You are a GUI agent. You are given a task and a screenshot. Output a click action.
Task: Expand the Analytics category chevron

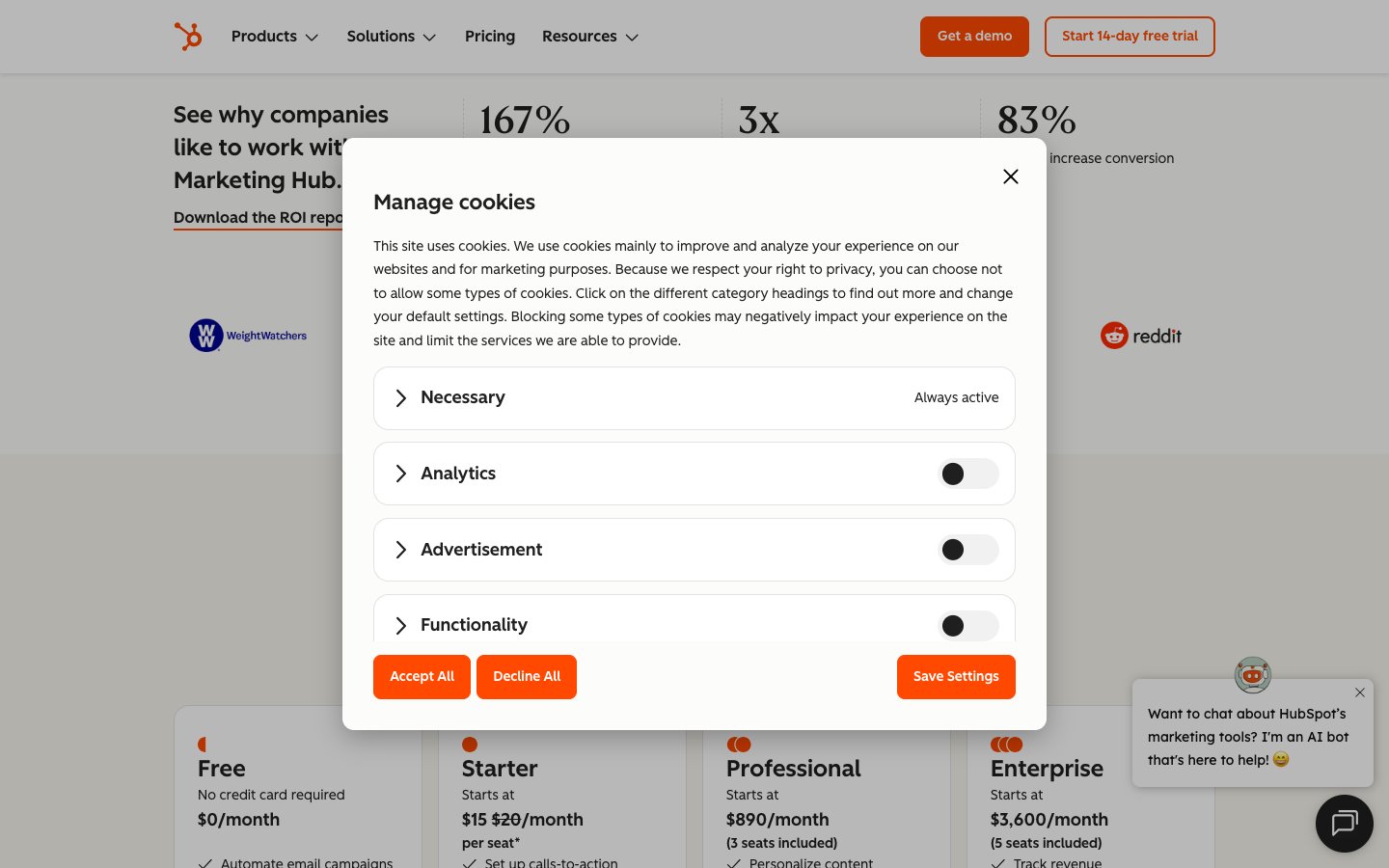(x=401, y=474)
